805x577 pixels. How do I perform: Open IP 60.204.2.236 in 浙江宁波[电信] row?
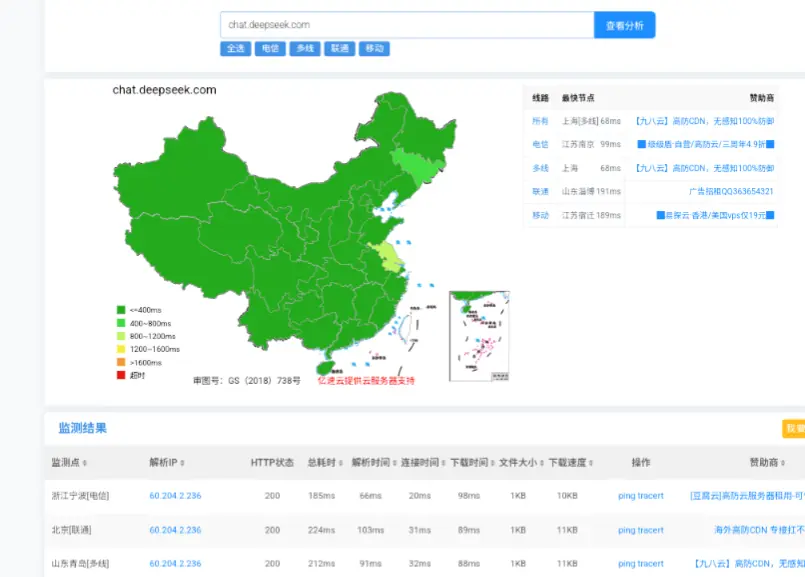[175, 496]
